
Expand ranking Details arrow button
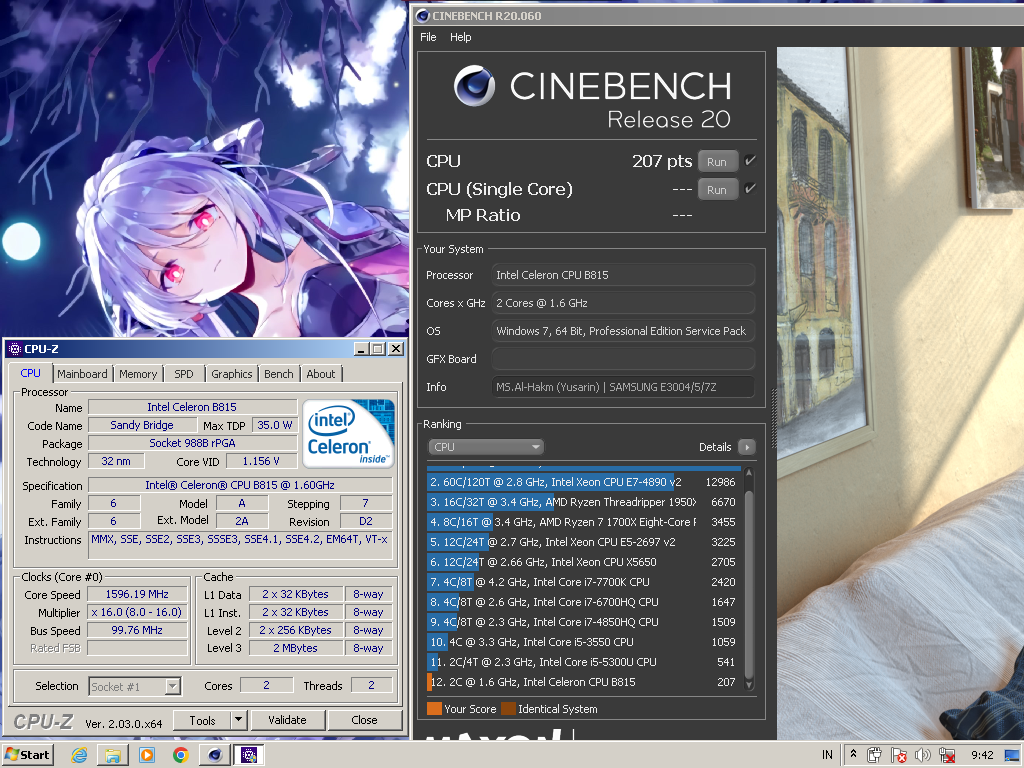pos(747,447)
